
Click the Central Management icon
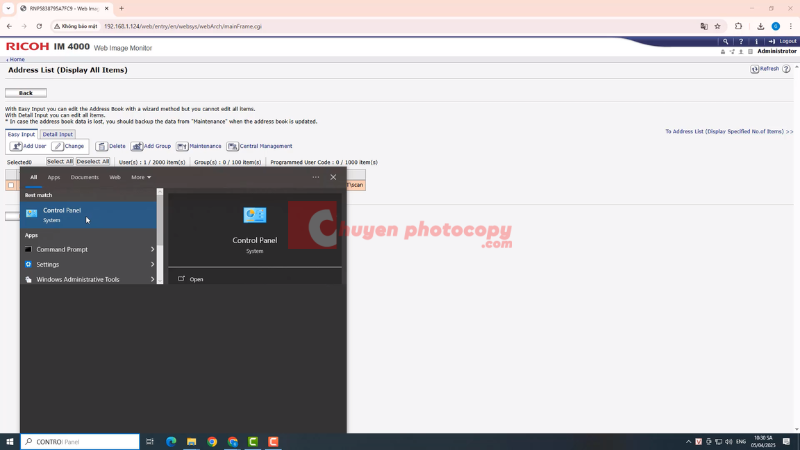point(232,146)
